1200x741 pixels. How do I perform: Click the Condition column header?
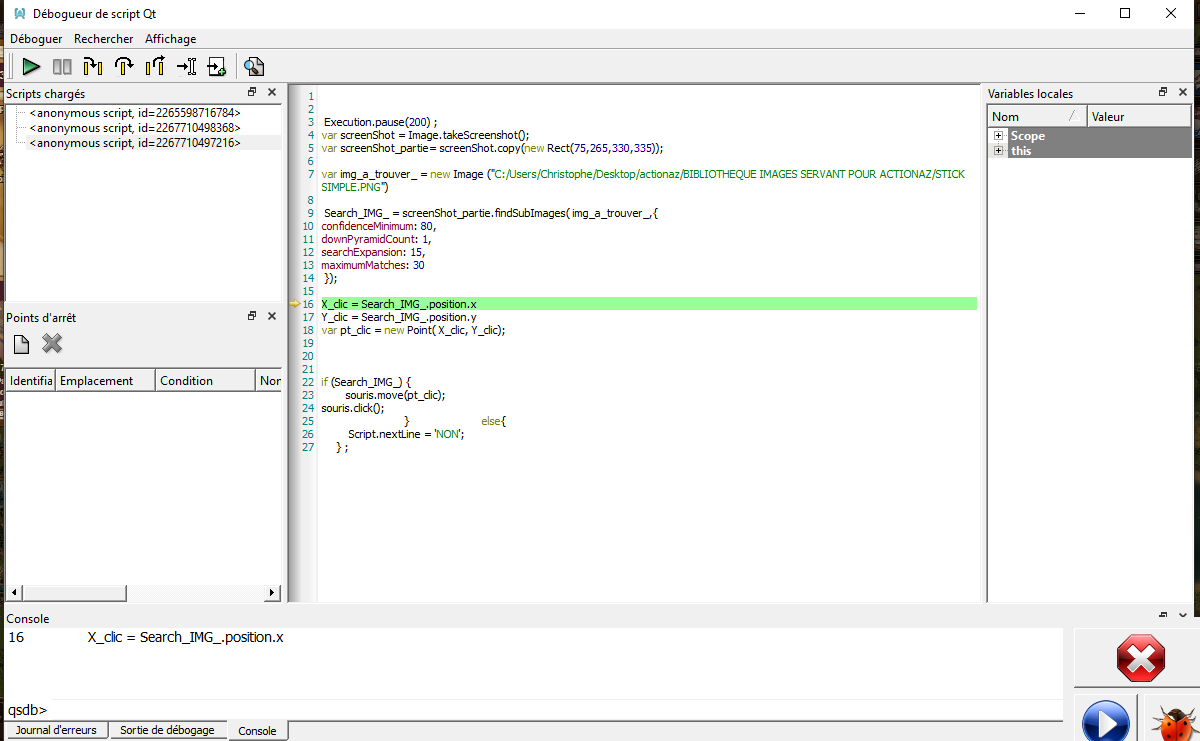tap(206, 381)
